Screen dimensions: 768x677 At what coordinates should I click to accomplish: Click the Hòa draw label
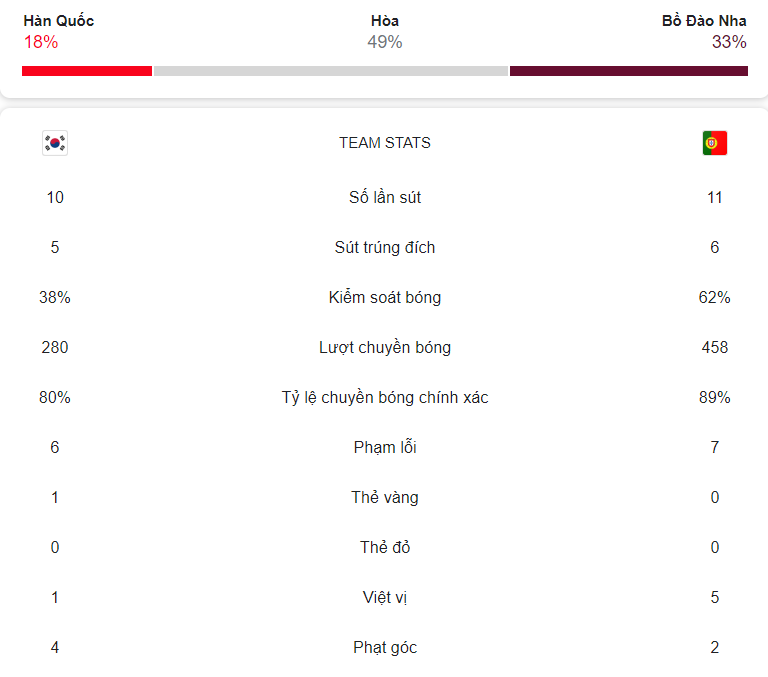tap(385, 21)
